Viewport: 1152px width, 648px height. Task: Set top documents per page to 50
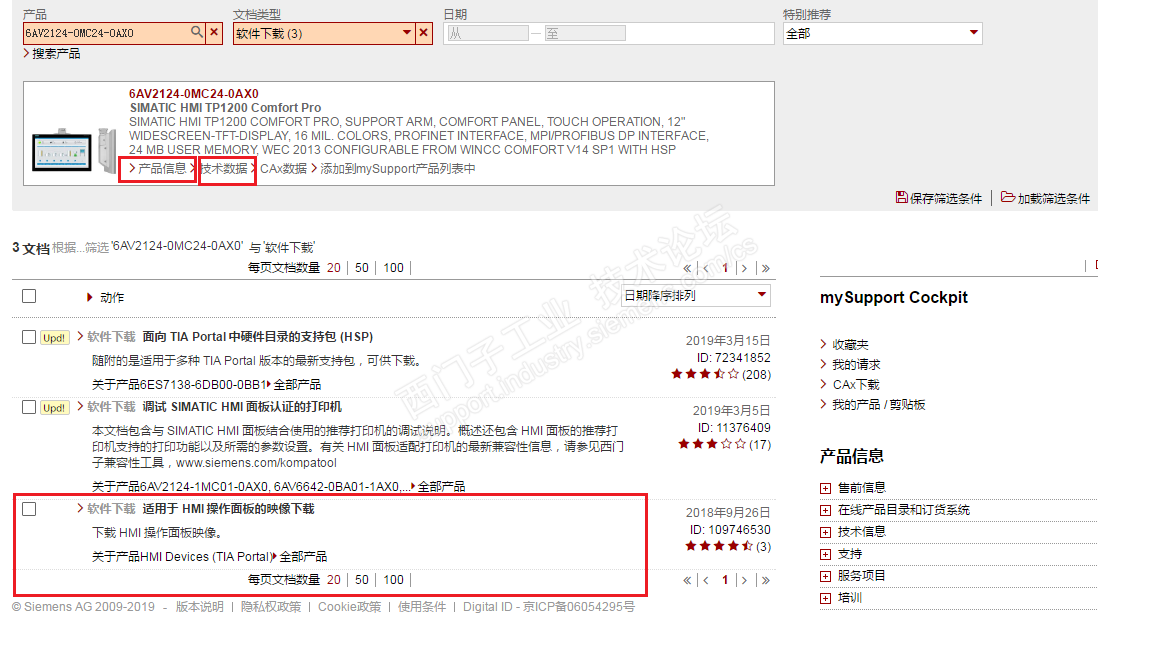[361, 267]
